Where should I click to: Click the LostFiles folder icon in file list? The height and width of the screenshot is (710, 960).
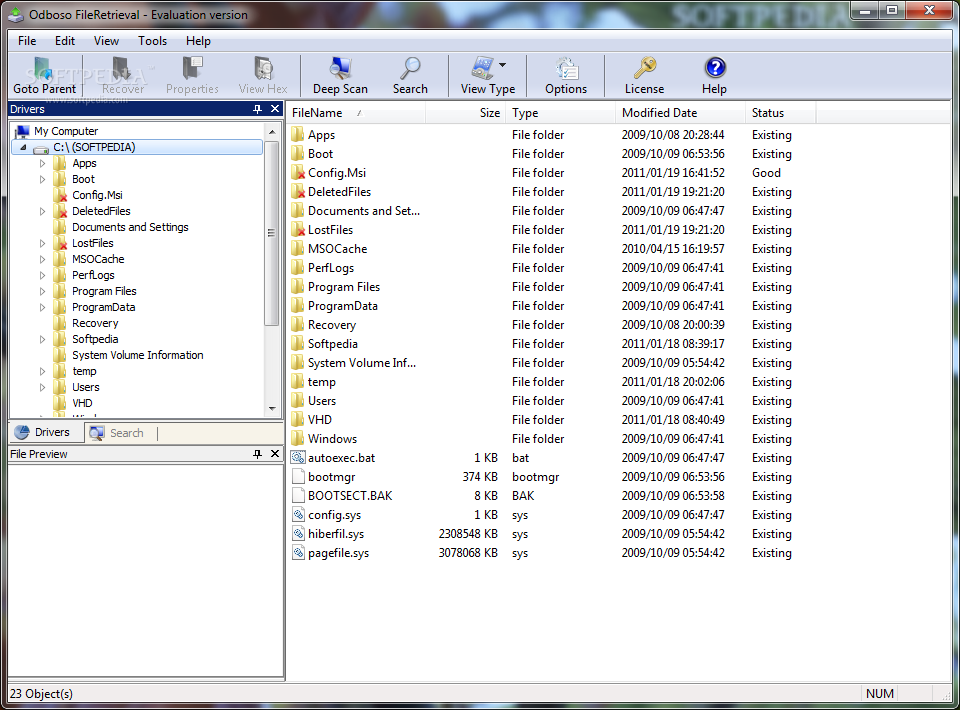point(298,230)
